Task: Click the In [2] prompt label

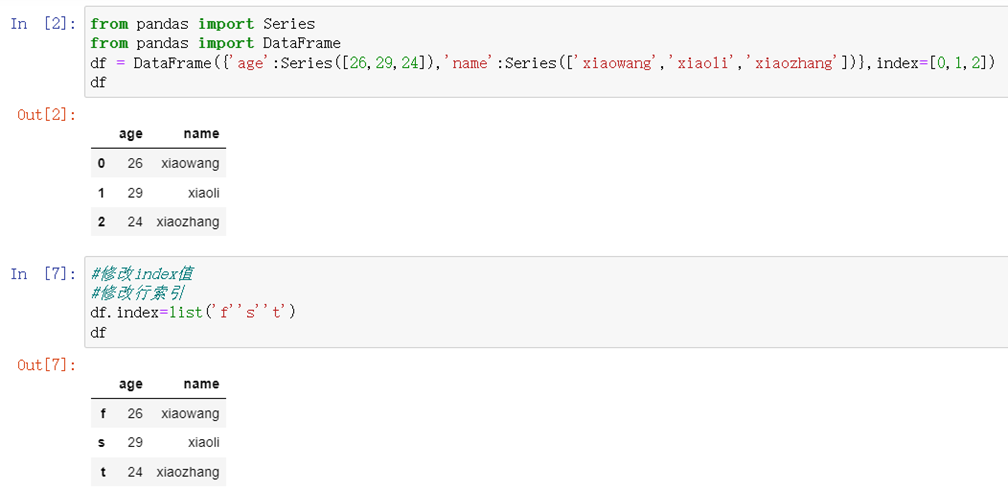Action: (x=43, y=24)
